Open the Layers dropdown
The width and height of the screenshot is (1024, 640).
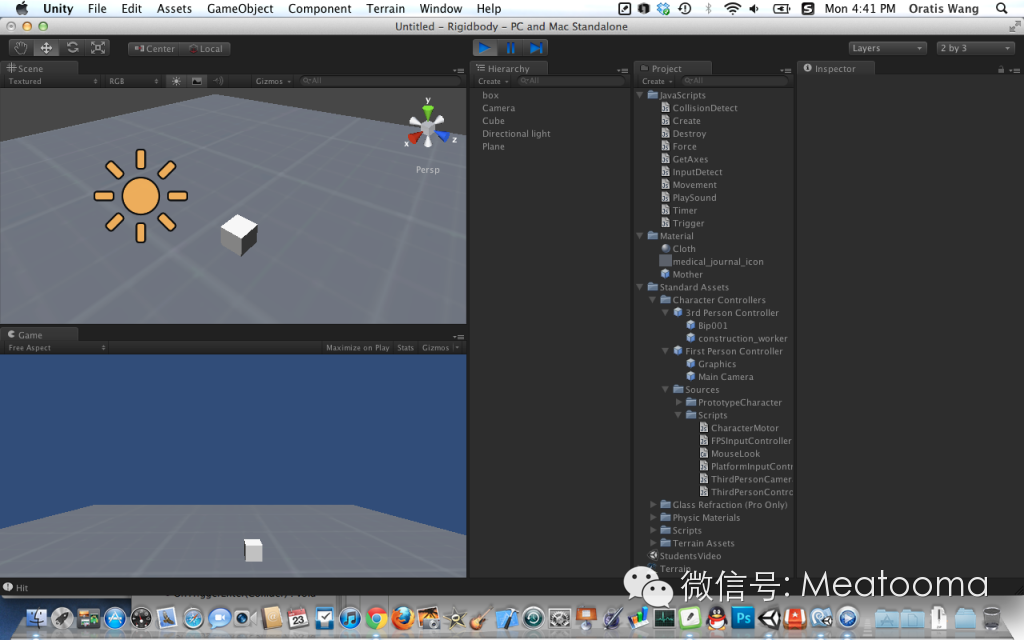[x=887, y=48]
